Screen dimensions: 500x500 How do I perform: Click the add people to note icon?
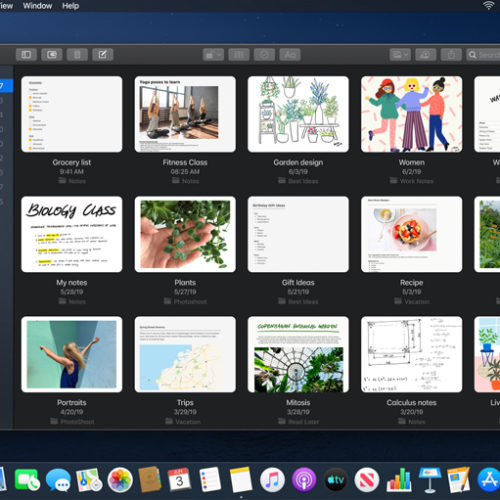[x=426, y=54]
